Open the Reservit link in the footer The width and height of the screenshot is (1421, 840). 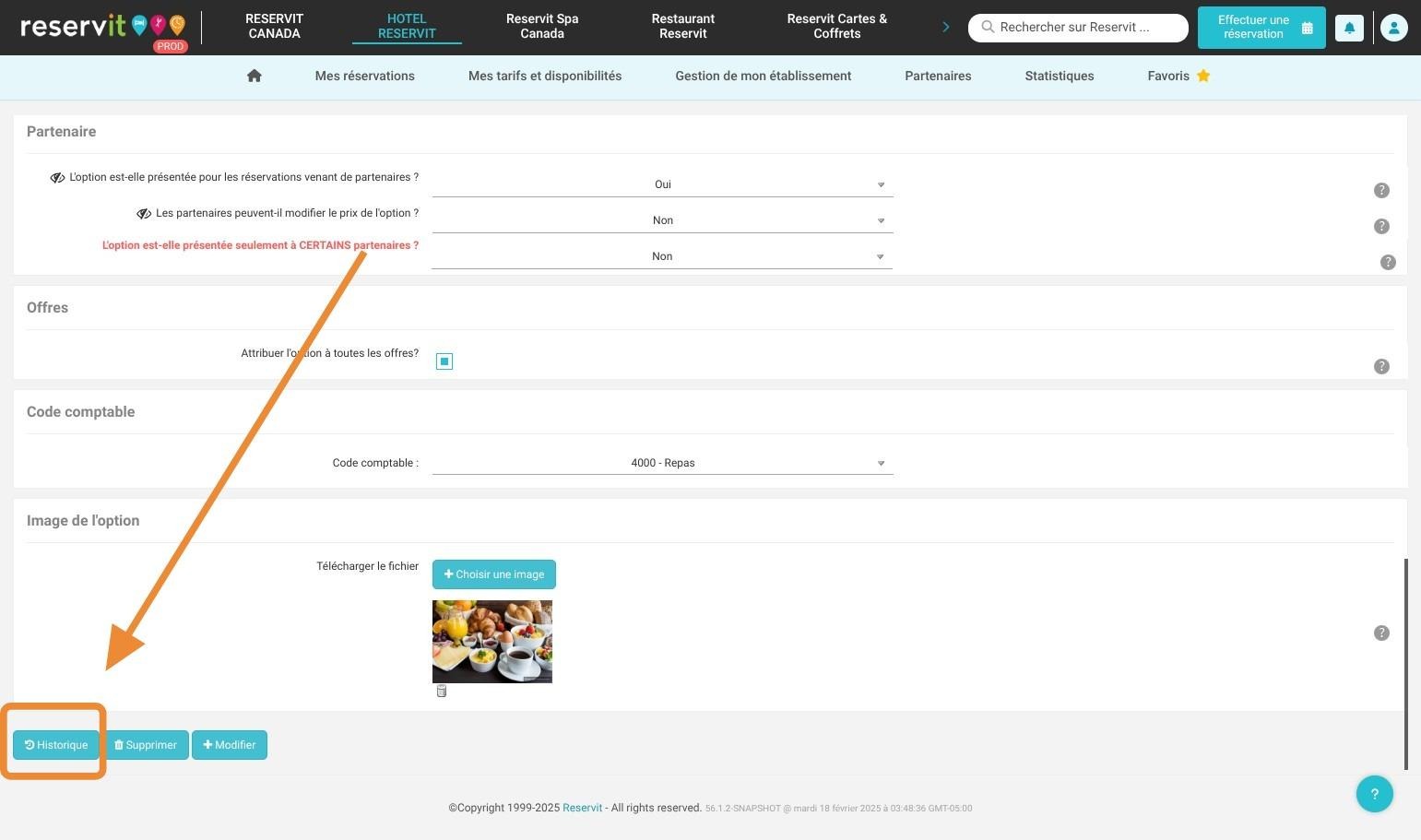582,808
